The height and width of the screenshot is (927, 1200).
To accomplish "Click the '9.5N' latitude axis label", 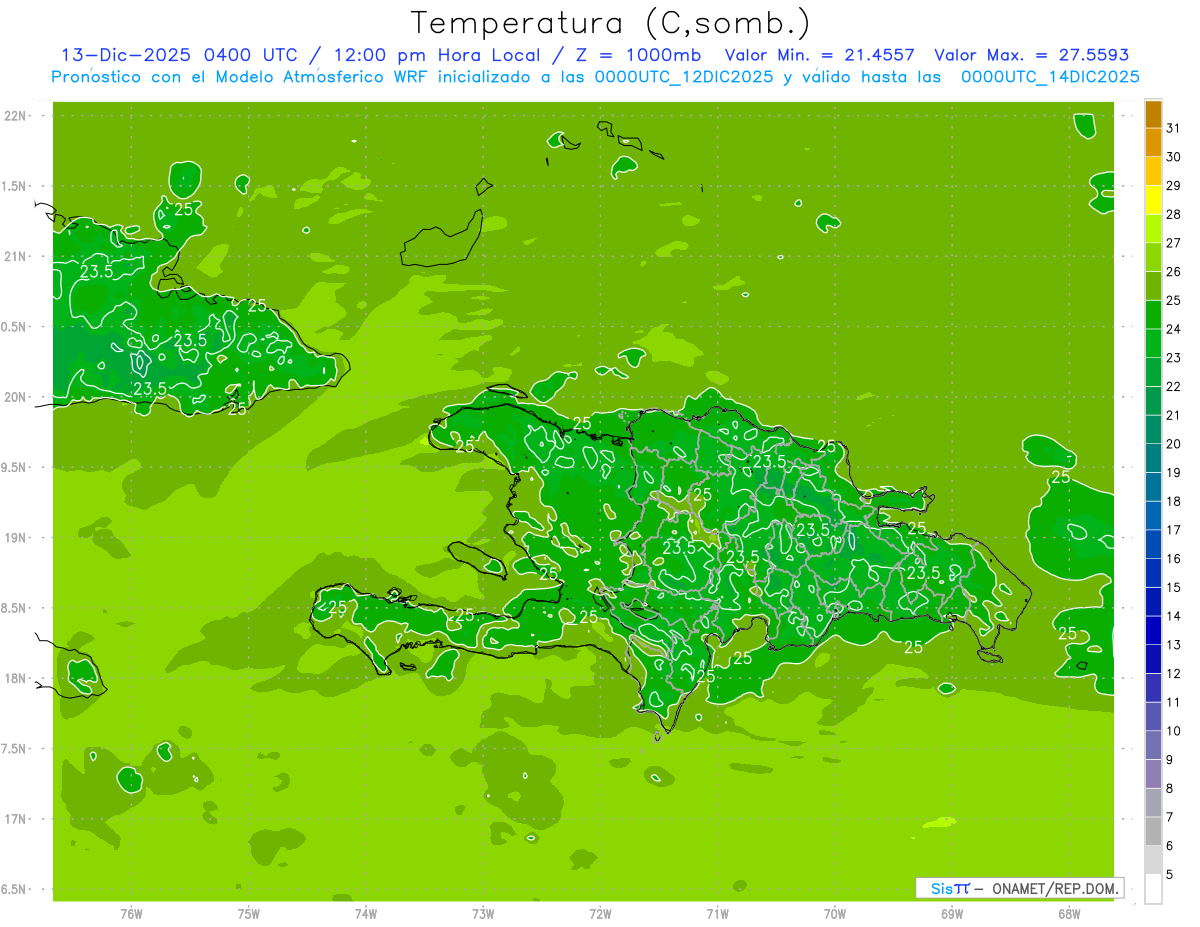I will 15,467.
